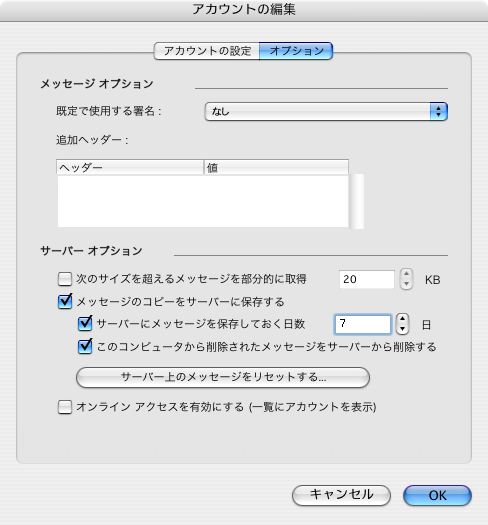
Task: Click inside the empty additional headers list
Action: [203, 201]
